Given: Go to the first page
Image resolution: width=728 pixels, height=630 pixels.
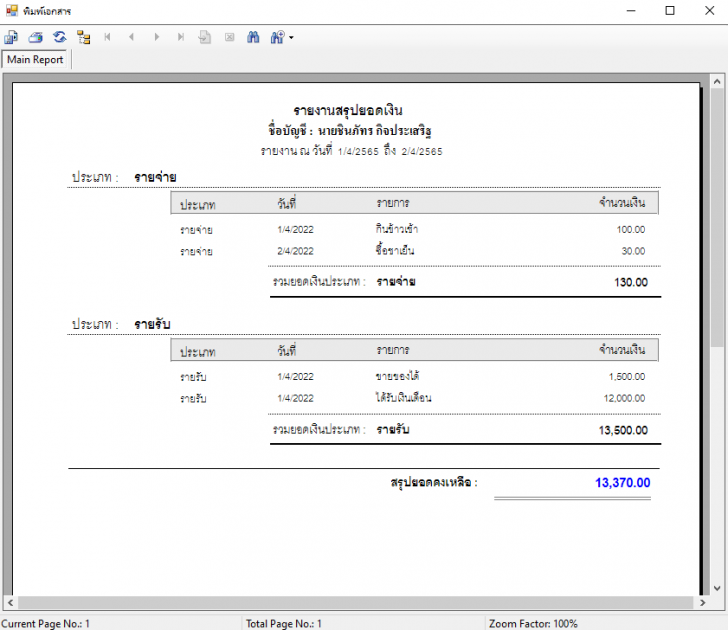Looking at the screenshot, I should 107,37.
